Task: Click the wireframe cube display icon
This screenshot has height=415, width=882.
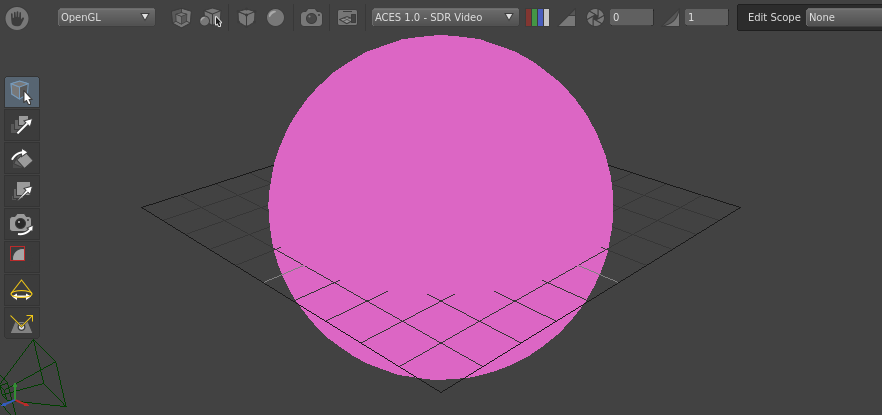Action: click(181, 18)
